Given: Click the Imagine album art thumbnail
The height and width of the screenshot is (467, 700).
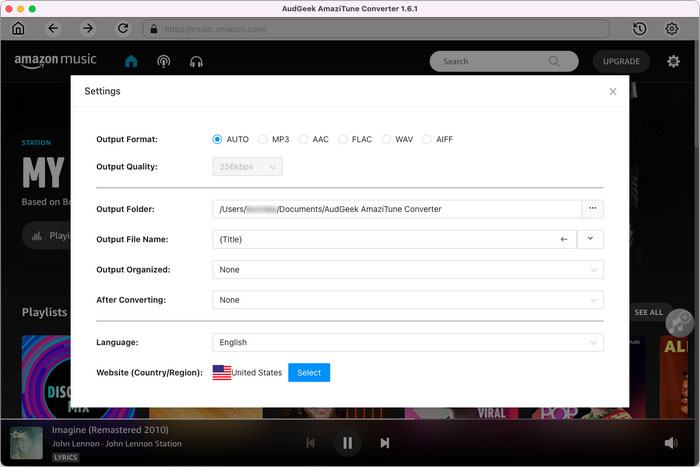Looking at the screenshot, I should click(x=26, y=443).
